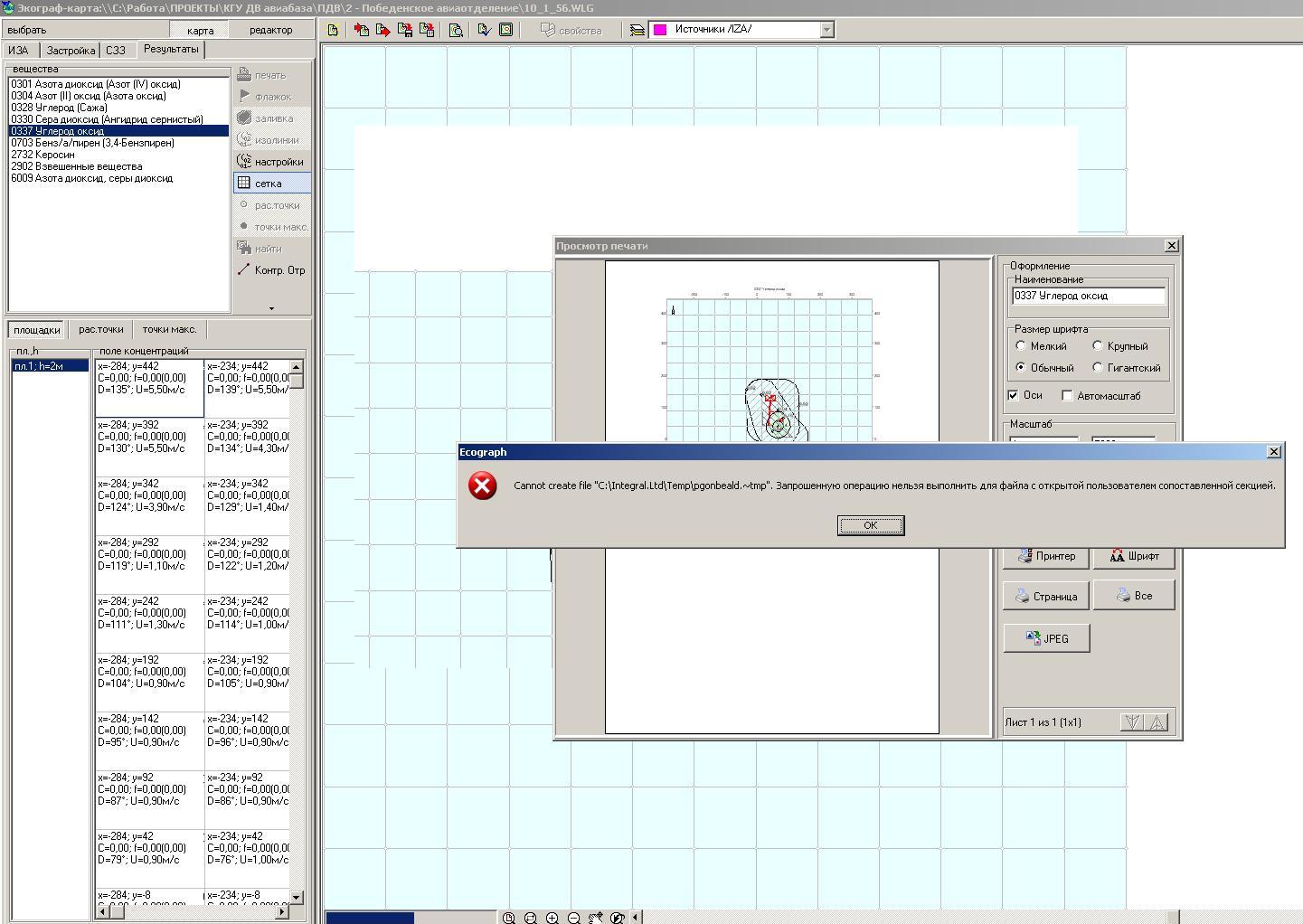Viewport: 1303px width, 924px height.
Task: Open the Источники /IZA/ layer dropdown
Action: click(x=826, y=30)
